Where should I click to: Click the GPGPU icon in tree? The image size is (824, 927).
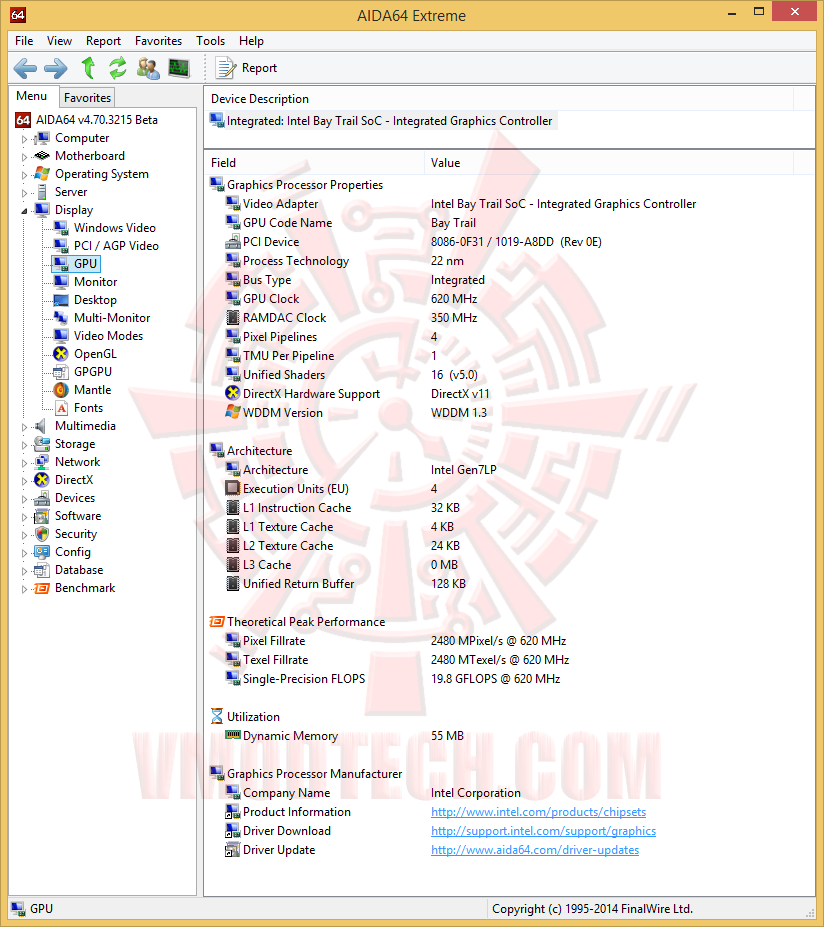pos(60,372)
